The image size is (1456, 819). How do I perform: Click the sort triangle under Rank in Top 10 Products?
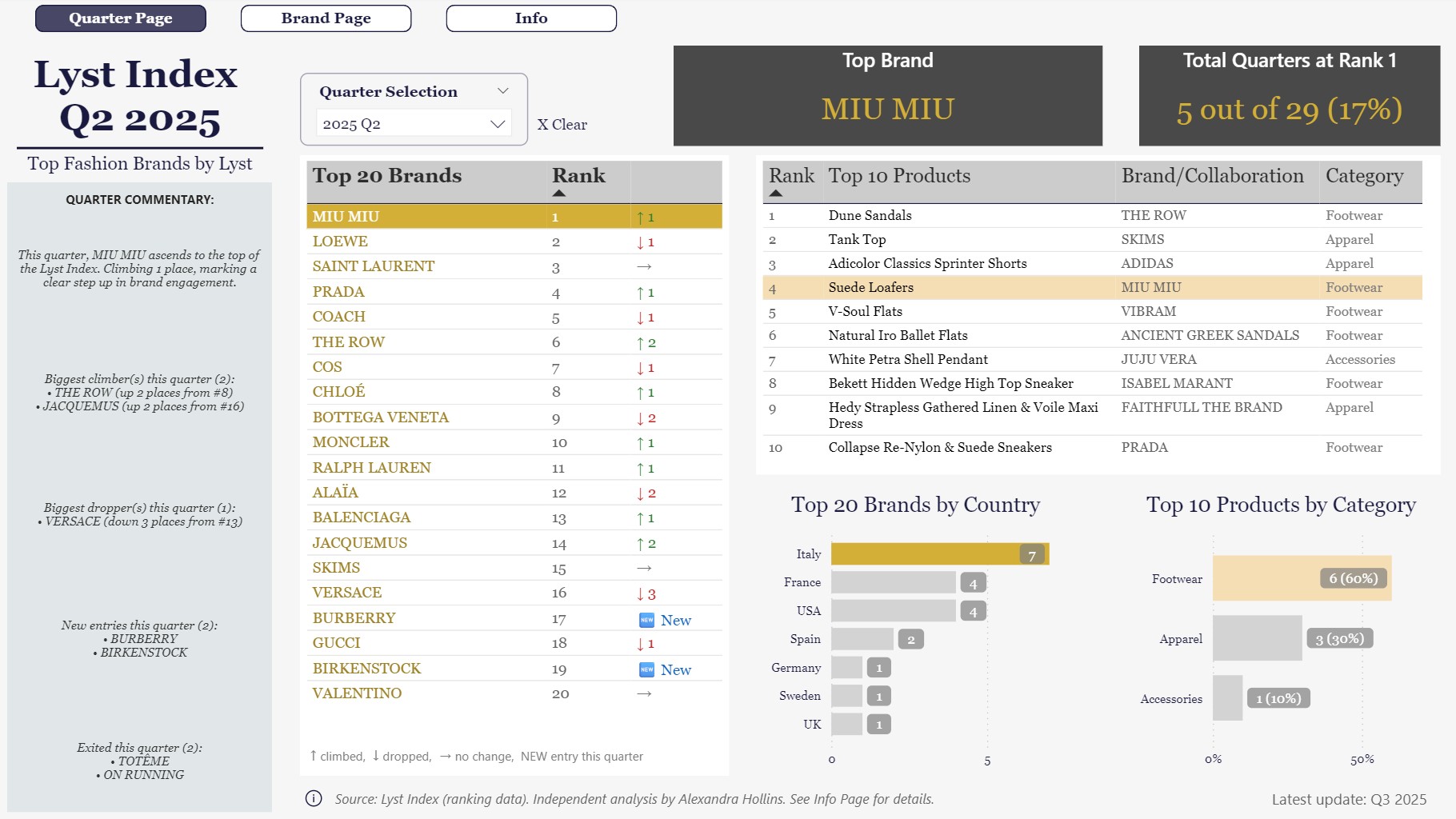point(777,193)
